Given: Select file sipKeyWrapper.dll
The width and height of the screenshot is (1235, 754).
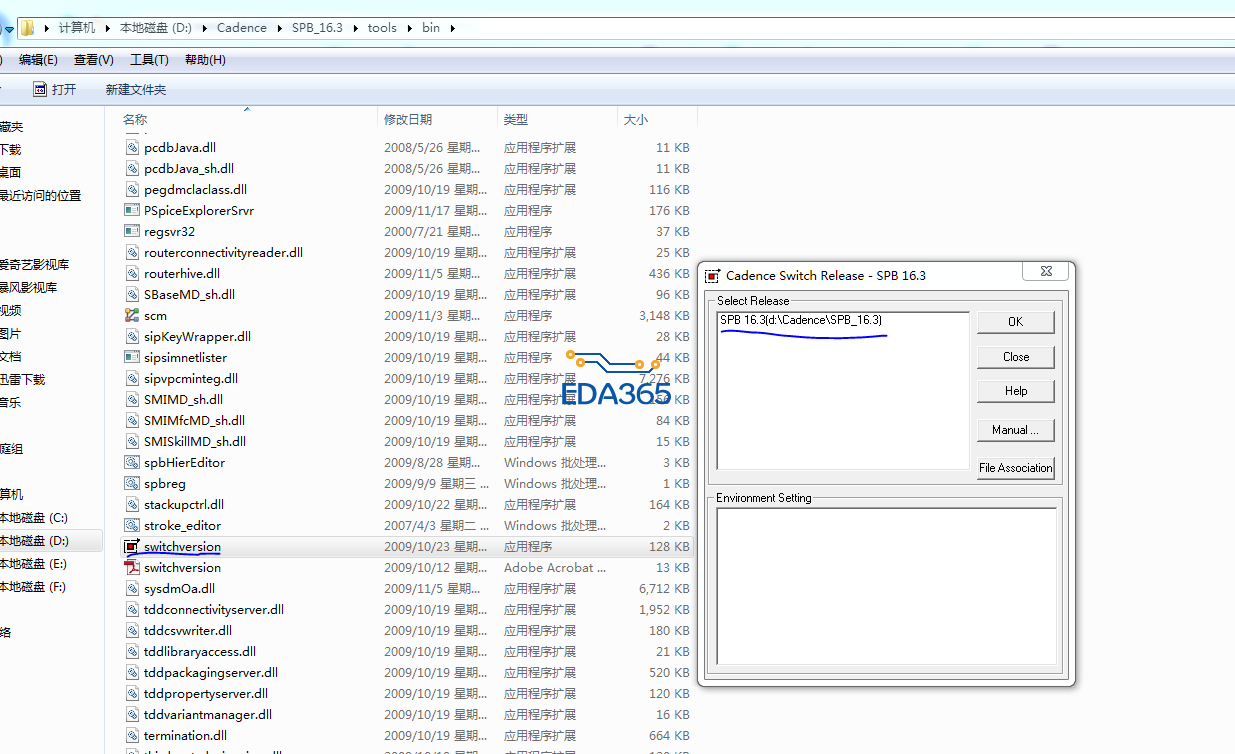Looking at the screenshot, I should (x=197, y=336).
